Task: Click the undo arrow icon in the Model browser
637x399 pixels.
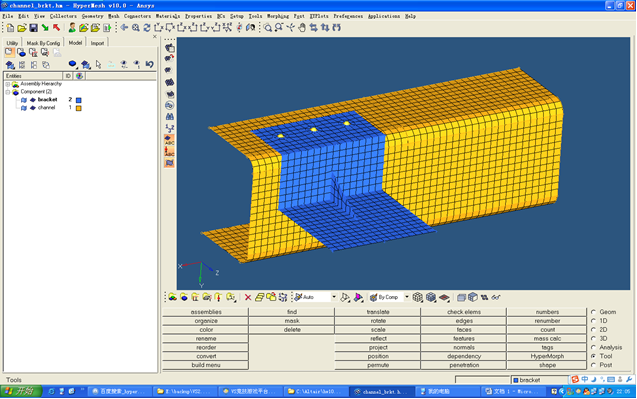Action: point(150,64)
